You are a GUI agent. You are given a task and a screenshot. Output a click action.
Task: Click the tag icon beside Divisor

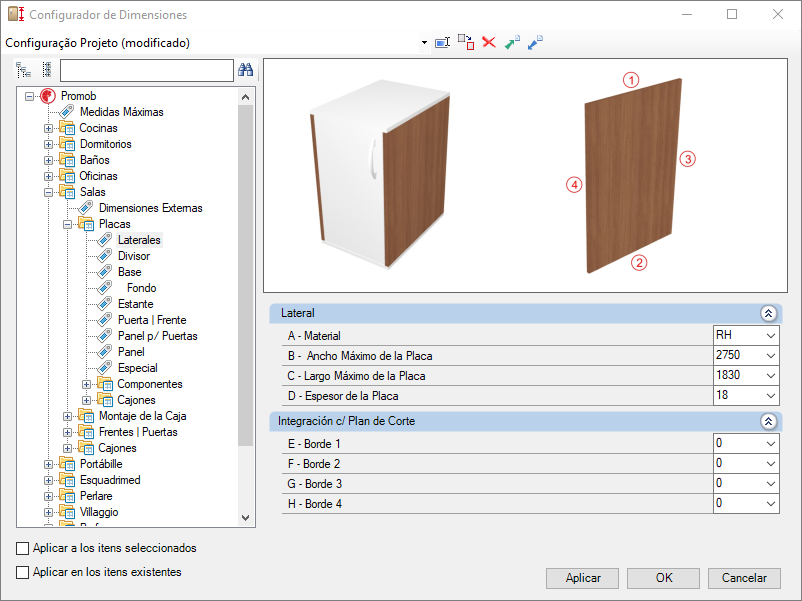[105, 256]
